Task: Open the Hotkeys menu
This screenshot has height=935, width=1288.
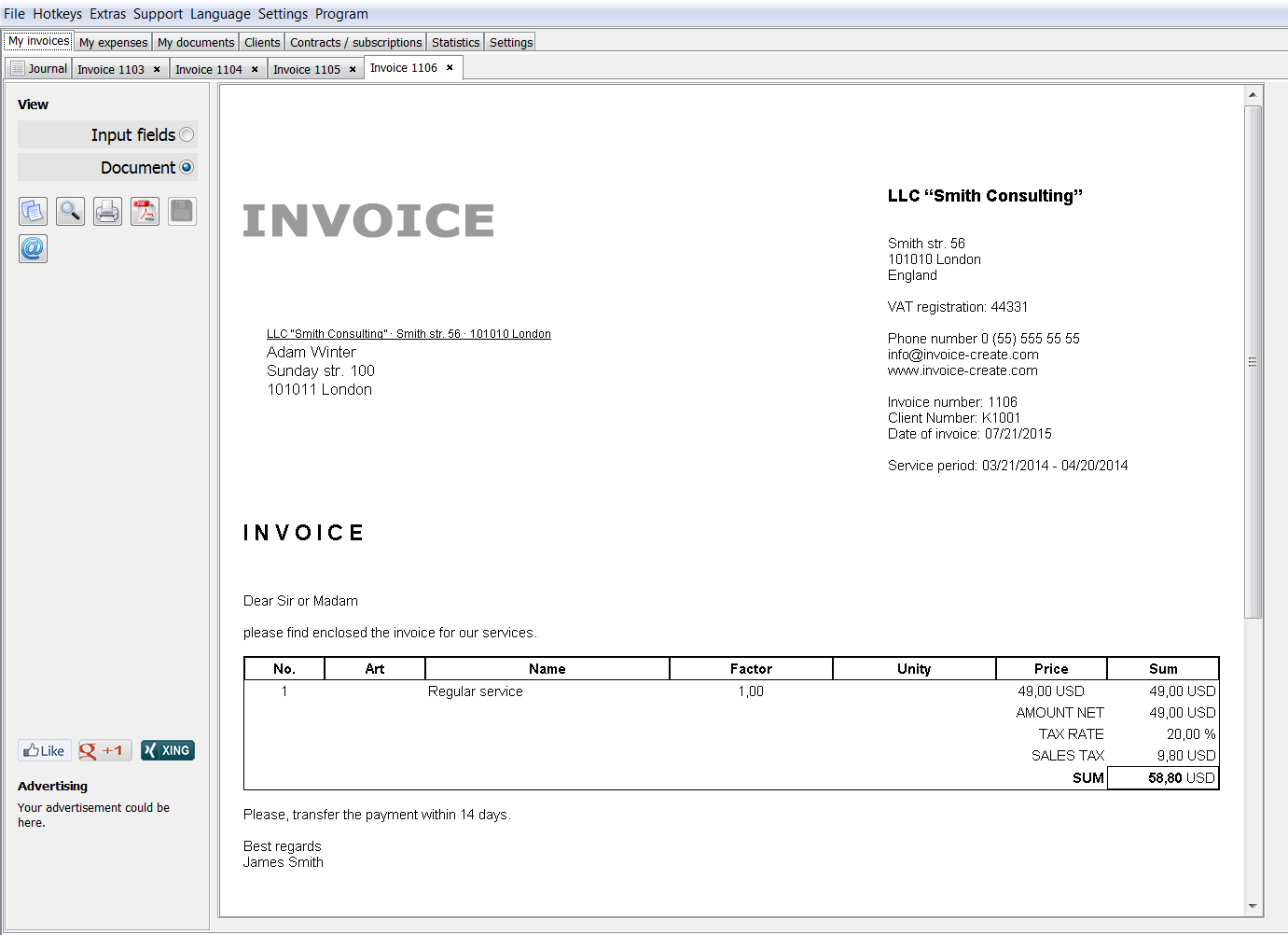Action: [x=57, y=14]
